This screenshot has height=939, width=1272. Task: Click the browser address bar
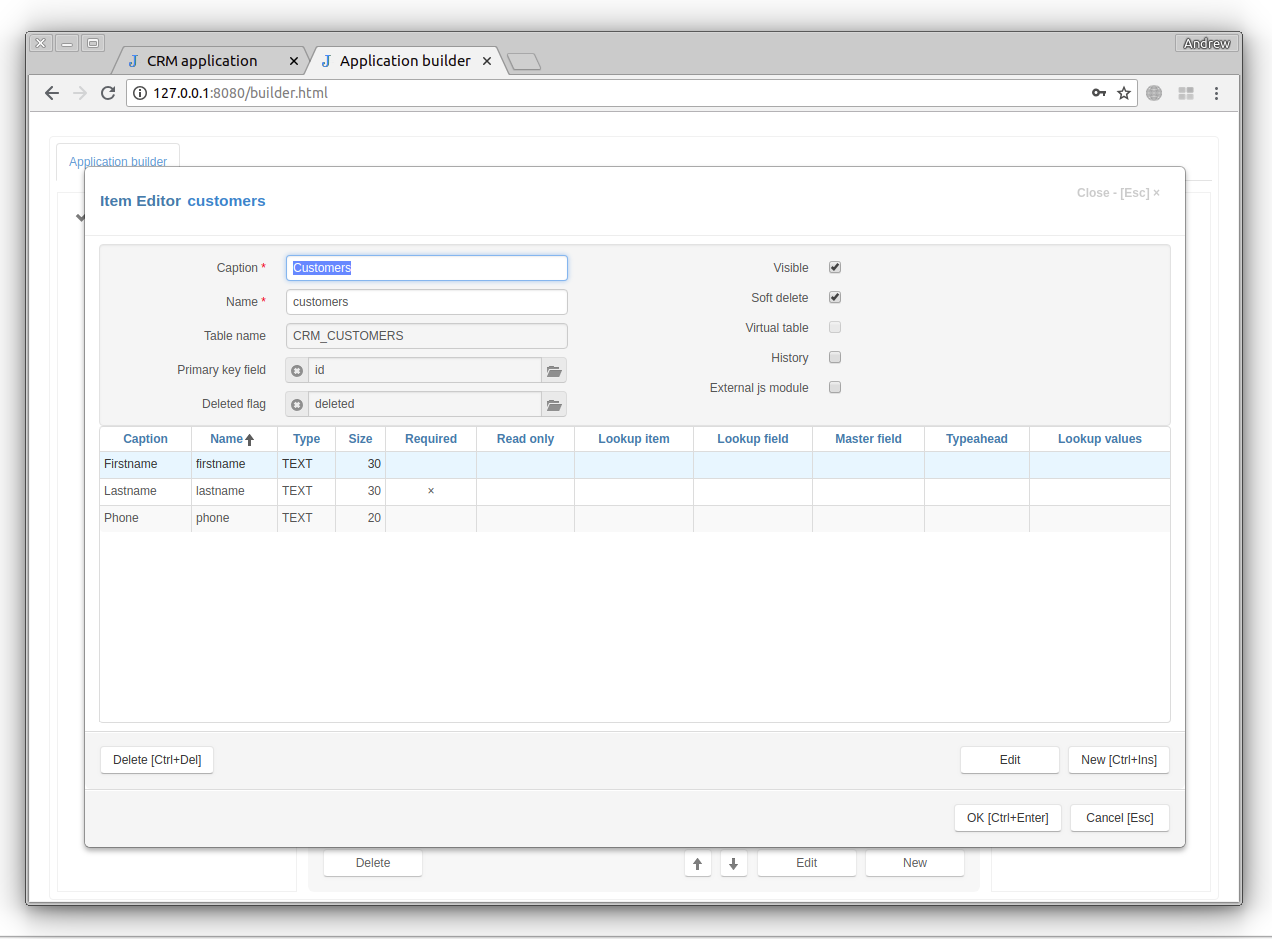pos(630,93)
